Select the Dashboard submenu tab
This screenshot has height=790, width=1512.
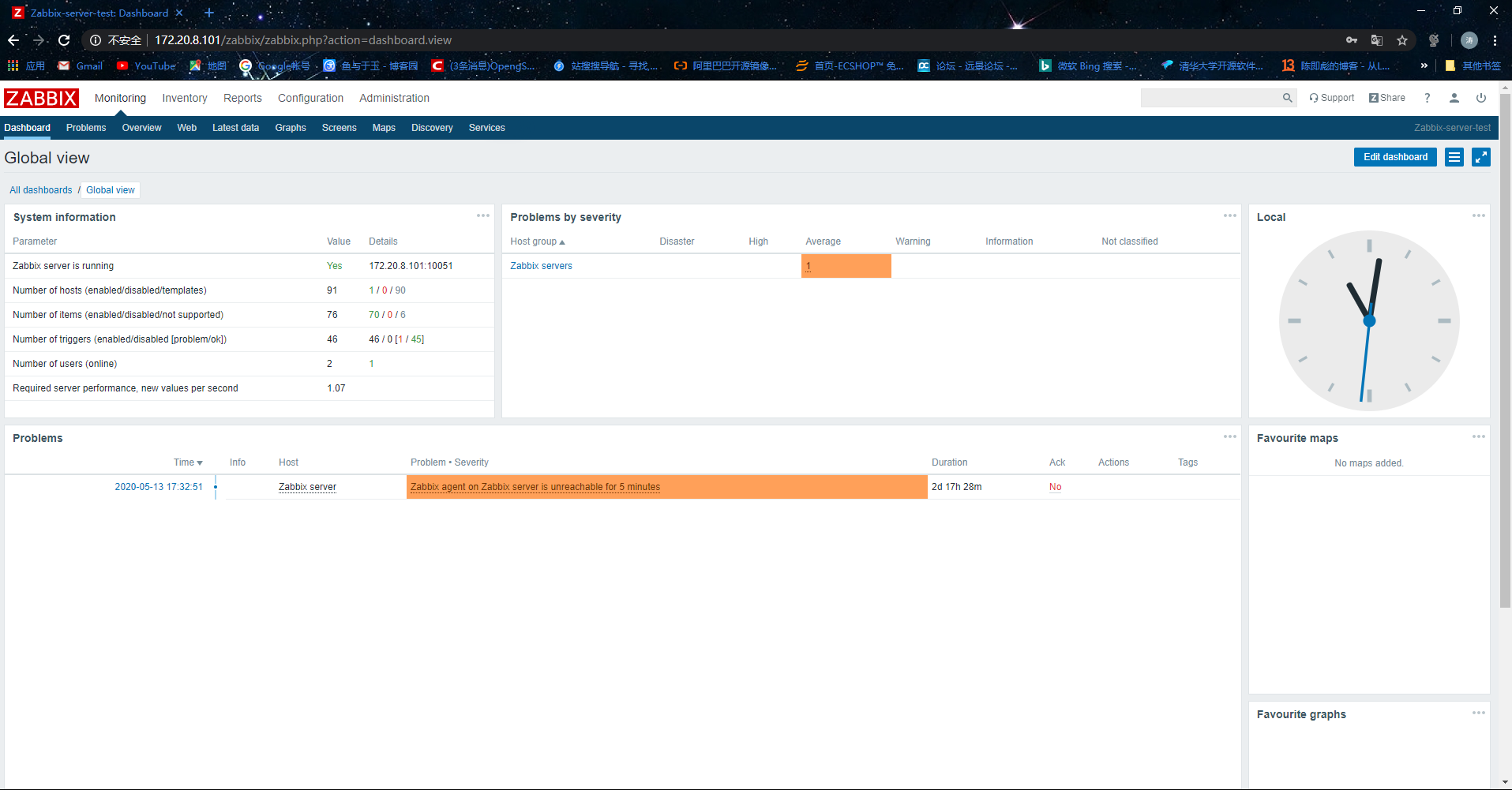pyautogui.click(x=27, y=128)
